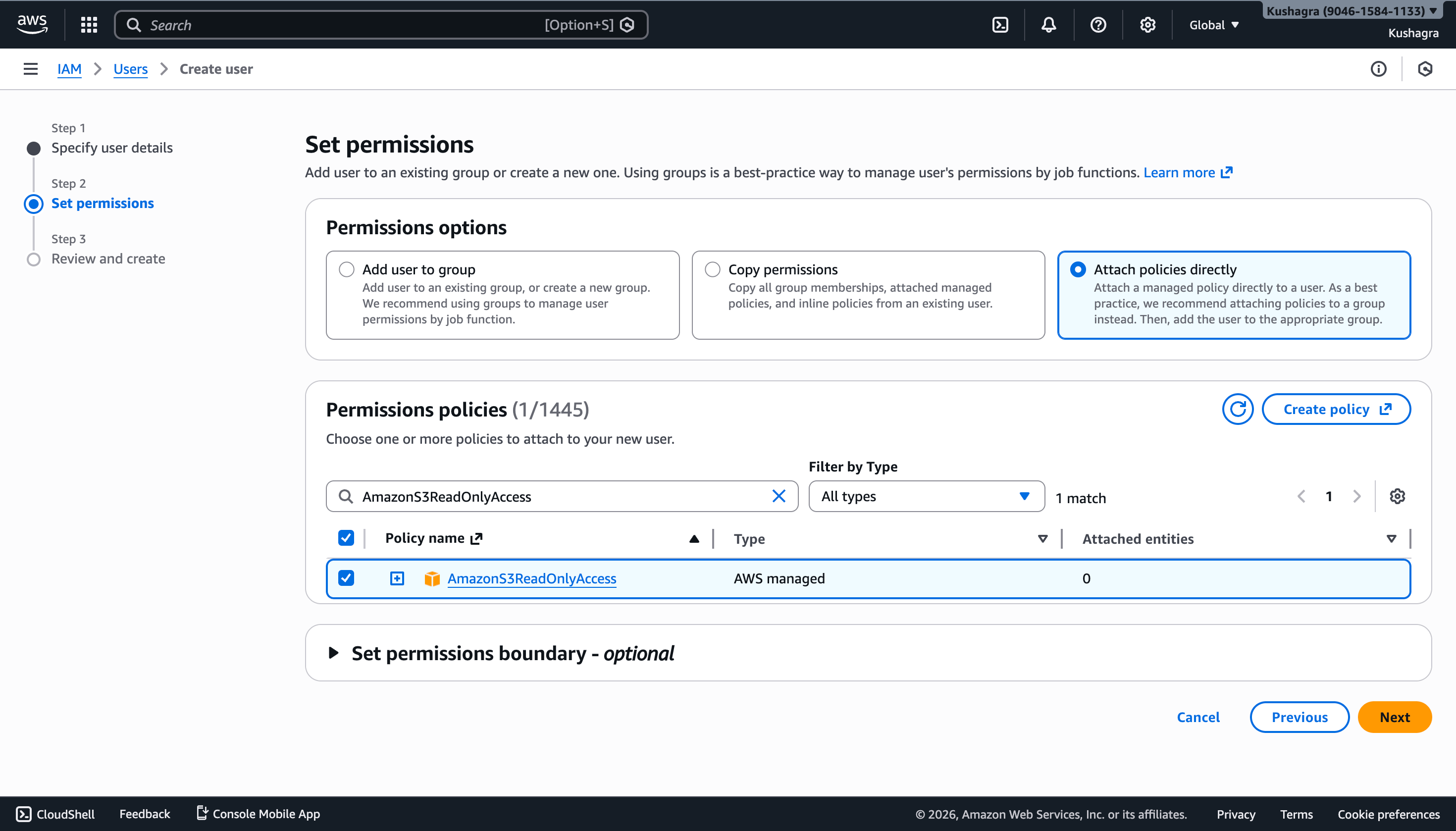Click the orange policy box icon
The image size is (1456, 831).
point(432,579)
